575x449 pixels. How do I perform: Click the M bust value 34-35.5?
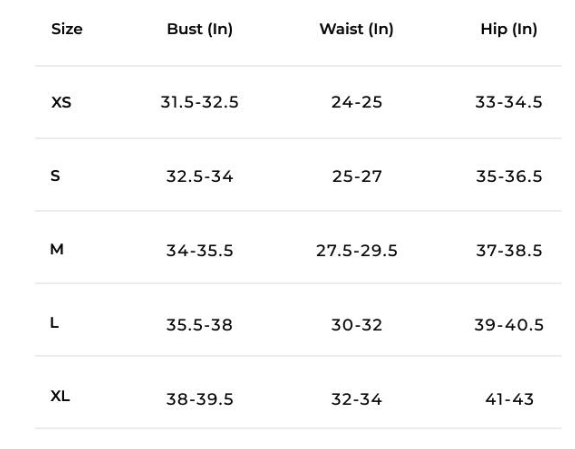[x=199, y=251]
